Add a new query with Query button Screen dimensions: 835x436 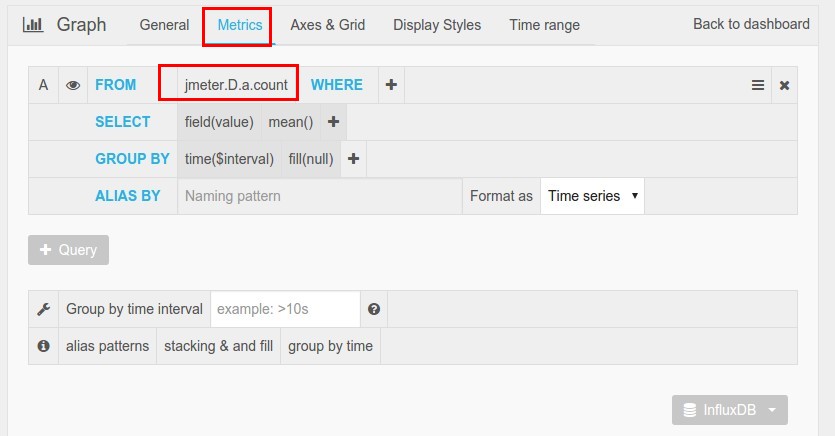(x=69, y=250)
